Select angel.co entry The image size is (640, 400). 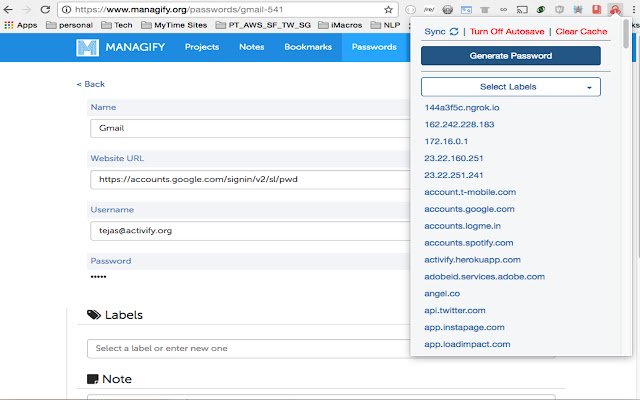(x=442, y=294)
